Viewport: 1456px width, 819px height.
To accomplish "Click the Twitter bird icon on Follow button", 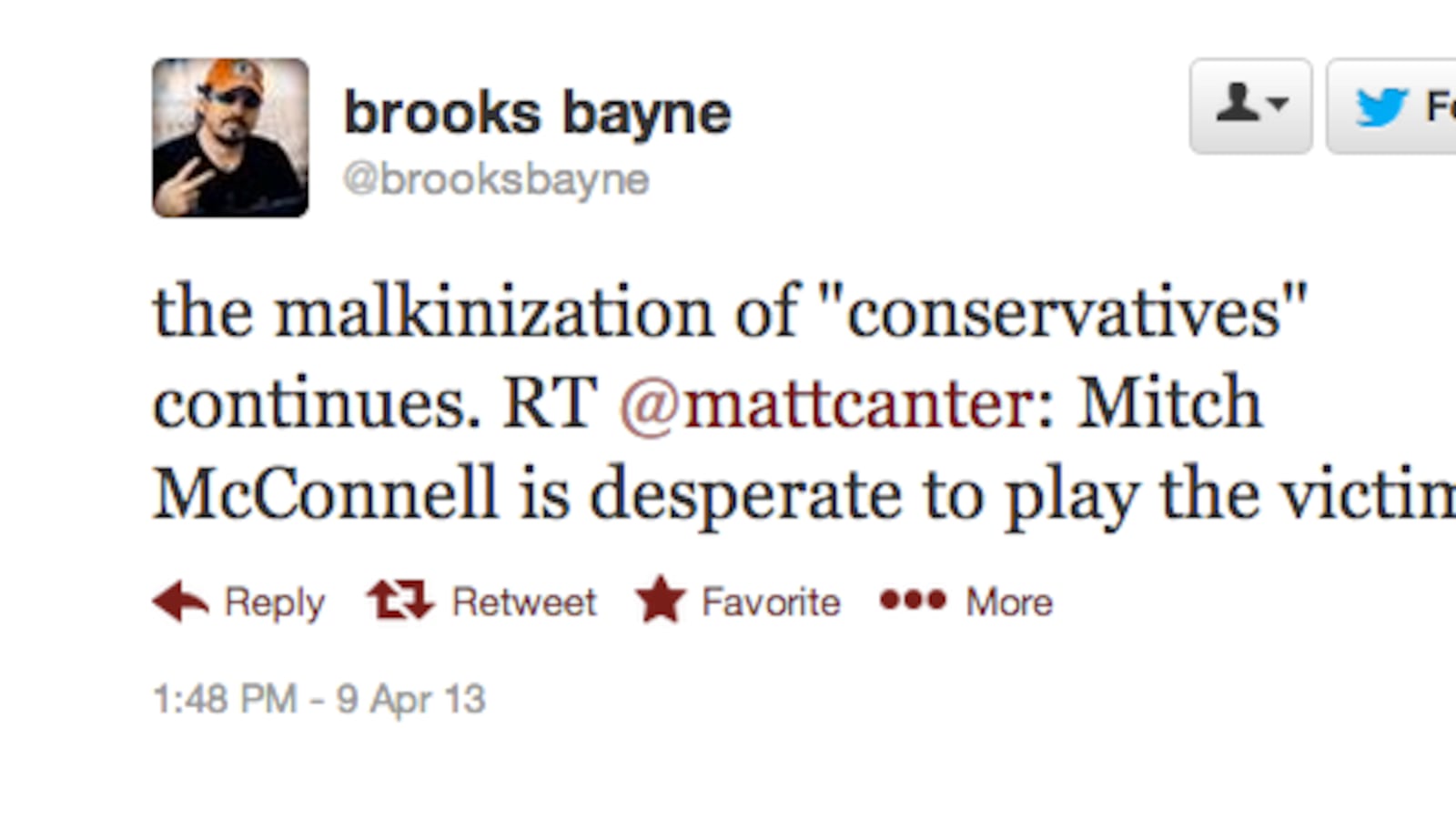I will click(x=1384, y=106).
